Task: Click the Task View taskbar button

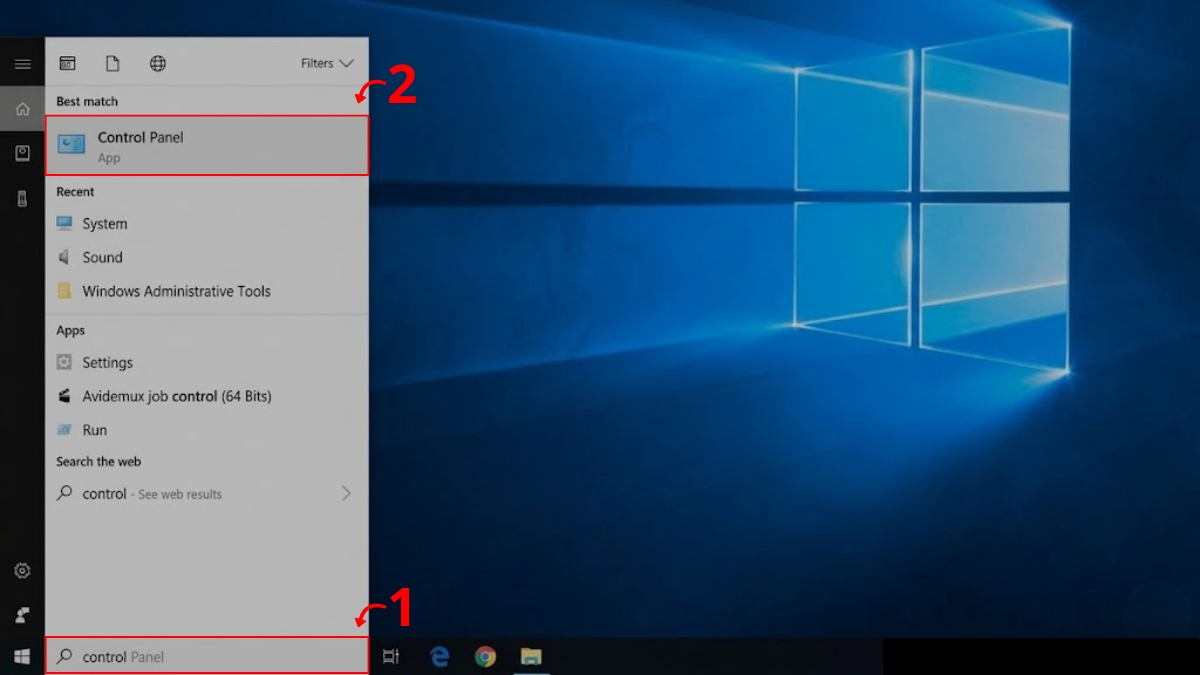Action: [x=391, y=656]
